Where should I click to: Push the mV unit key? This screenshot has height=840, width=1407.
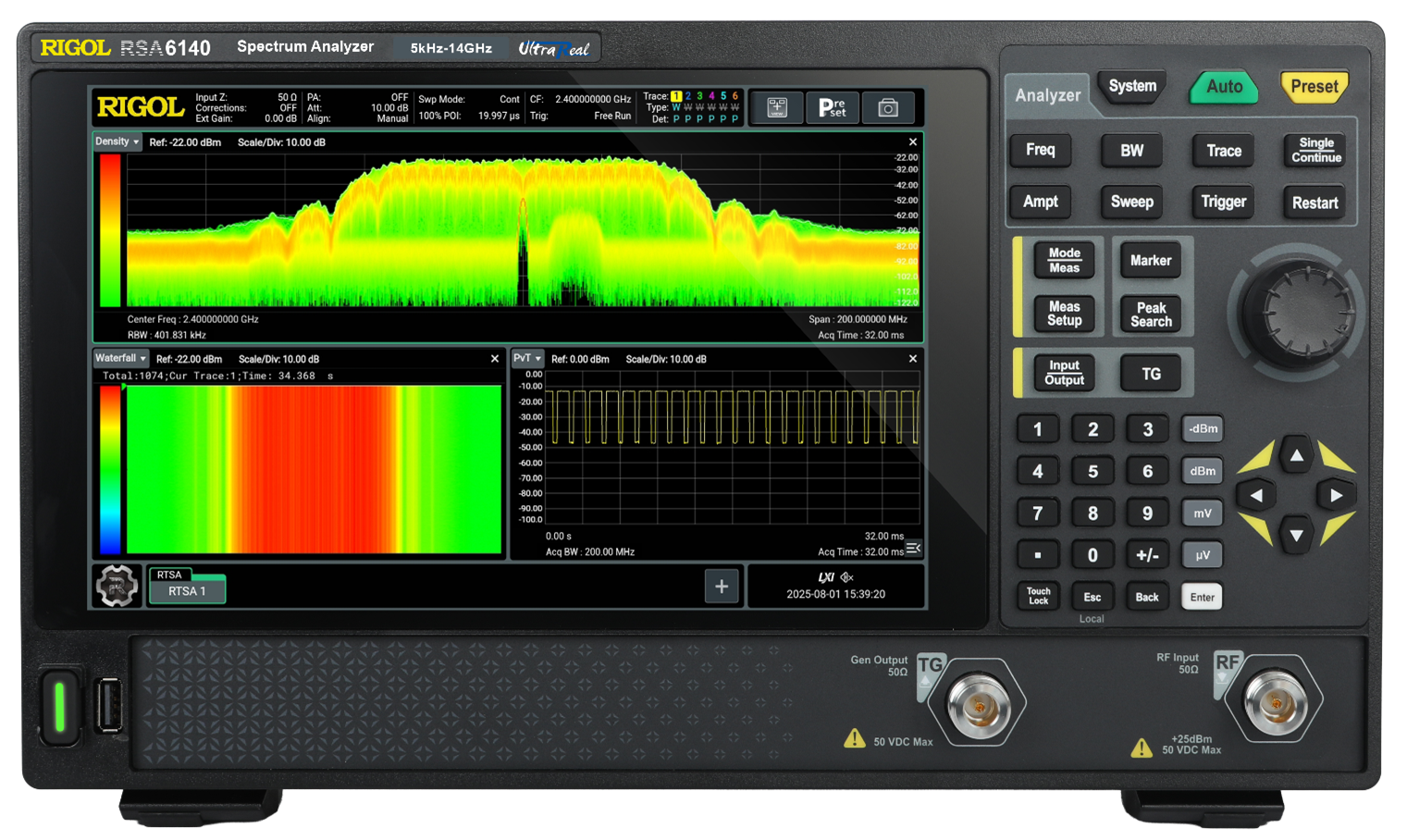[1203, 513]
